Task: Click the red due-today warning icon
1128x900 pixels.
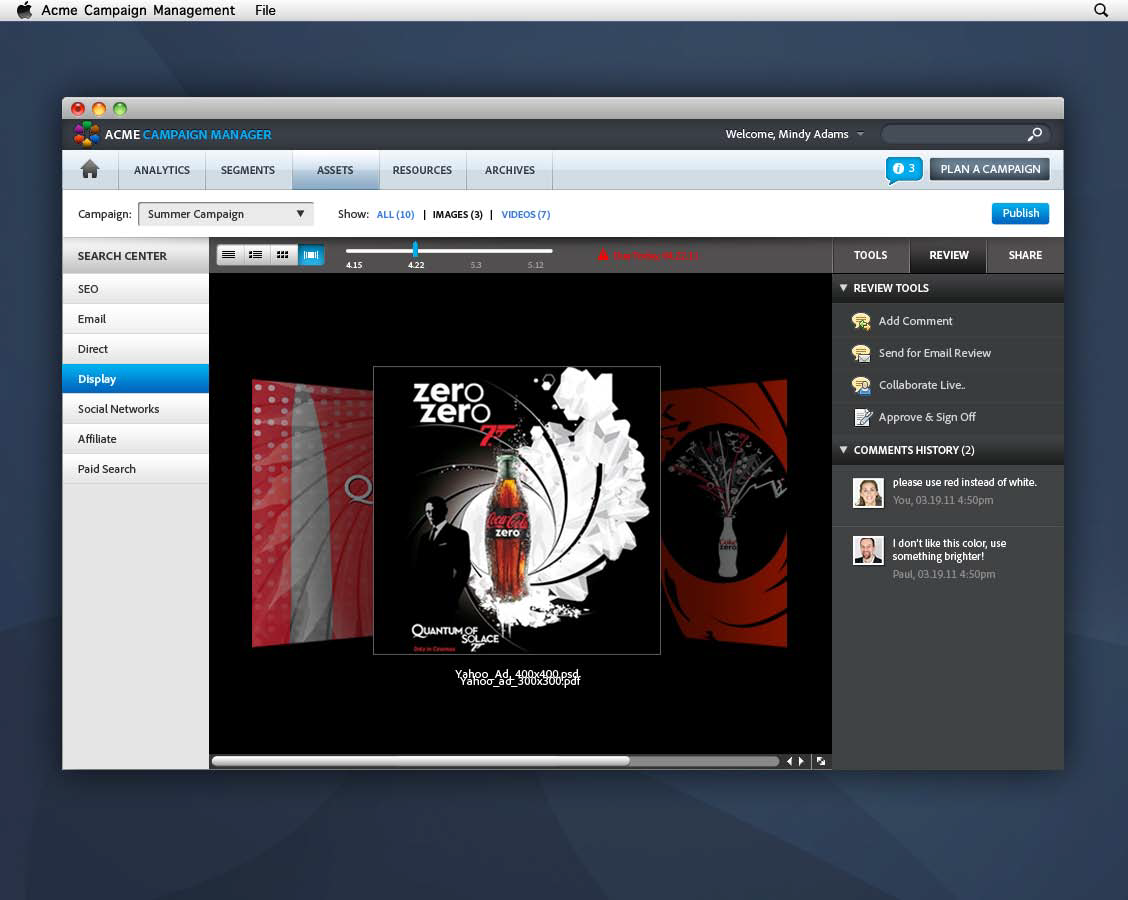Action: coord(603,255)
